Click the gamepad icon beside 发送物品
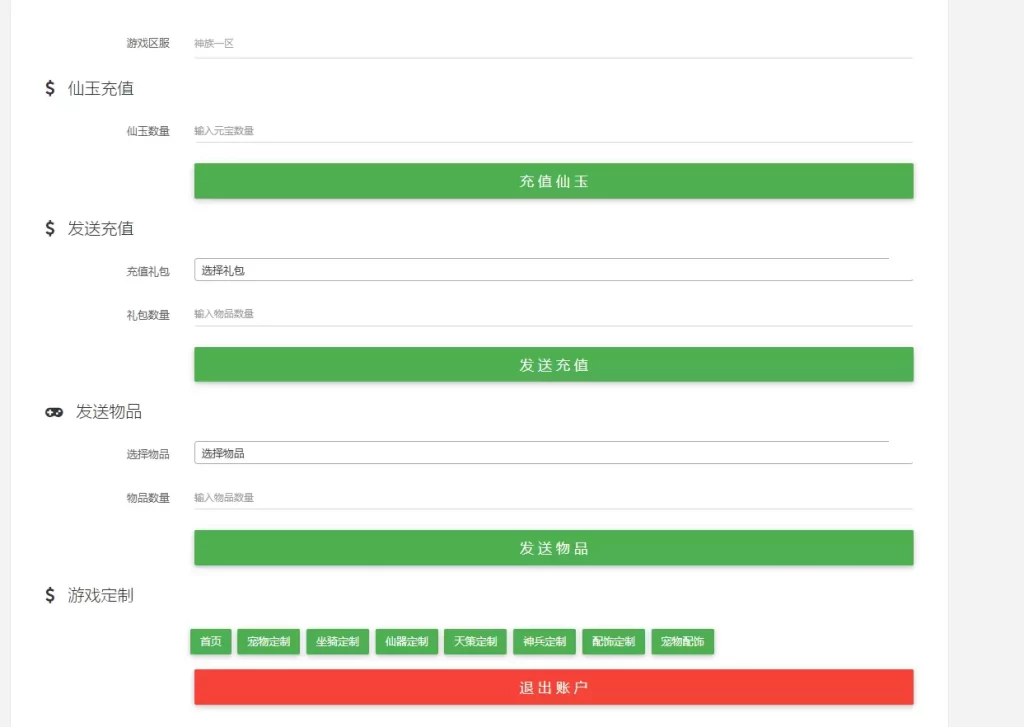This screenshot has height=727, width=1024. 54,412
